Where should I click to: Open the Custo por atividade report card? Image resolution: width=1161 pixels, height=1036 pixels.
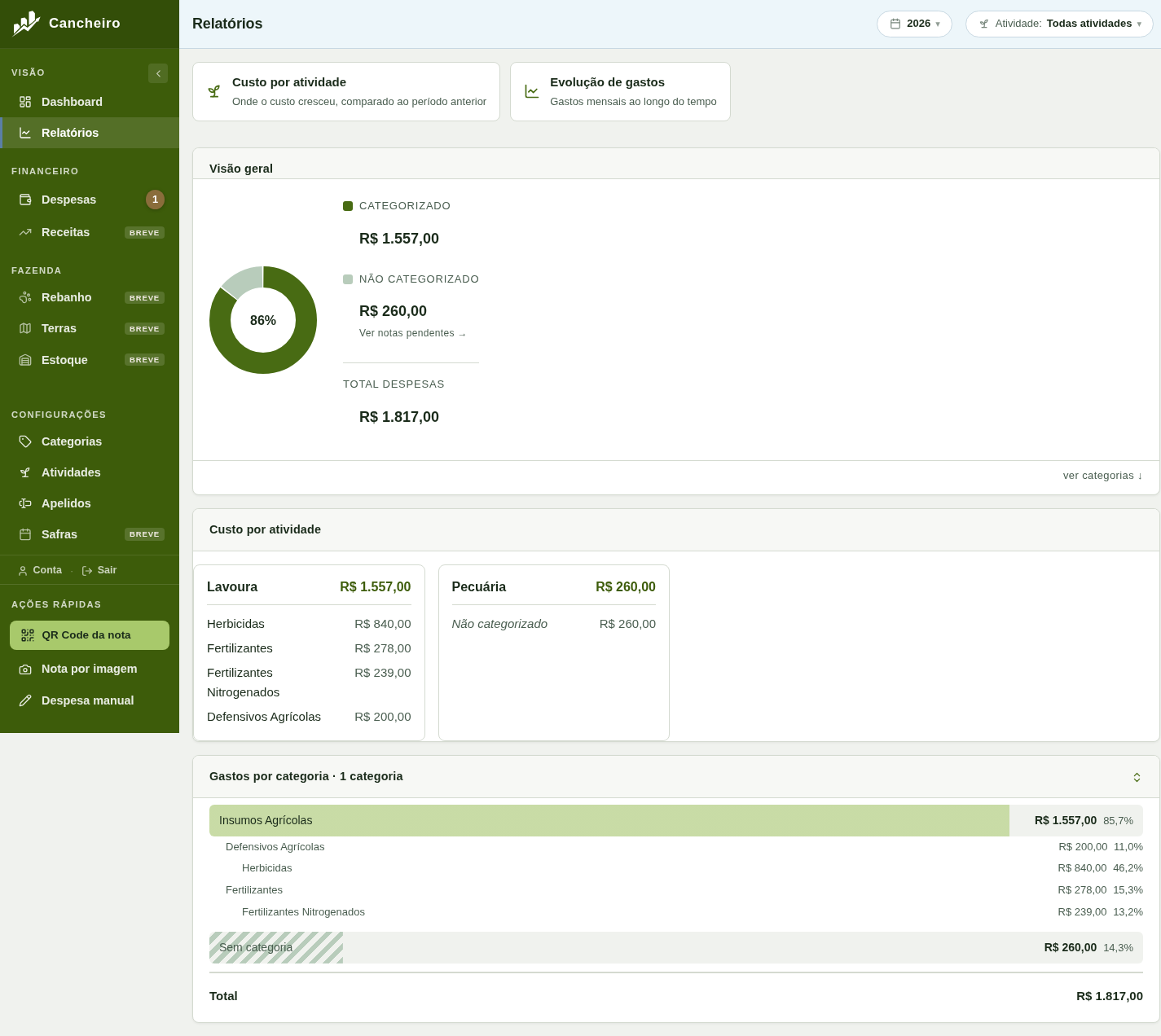(x=346, y=92)
